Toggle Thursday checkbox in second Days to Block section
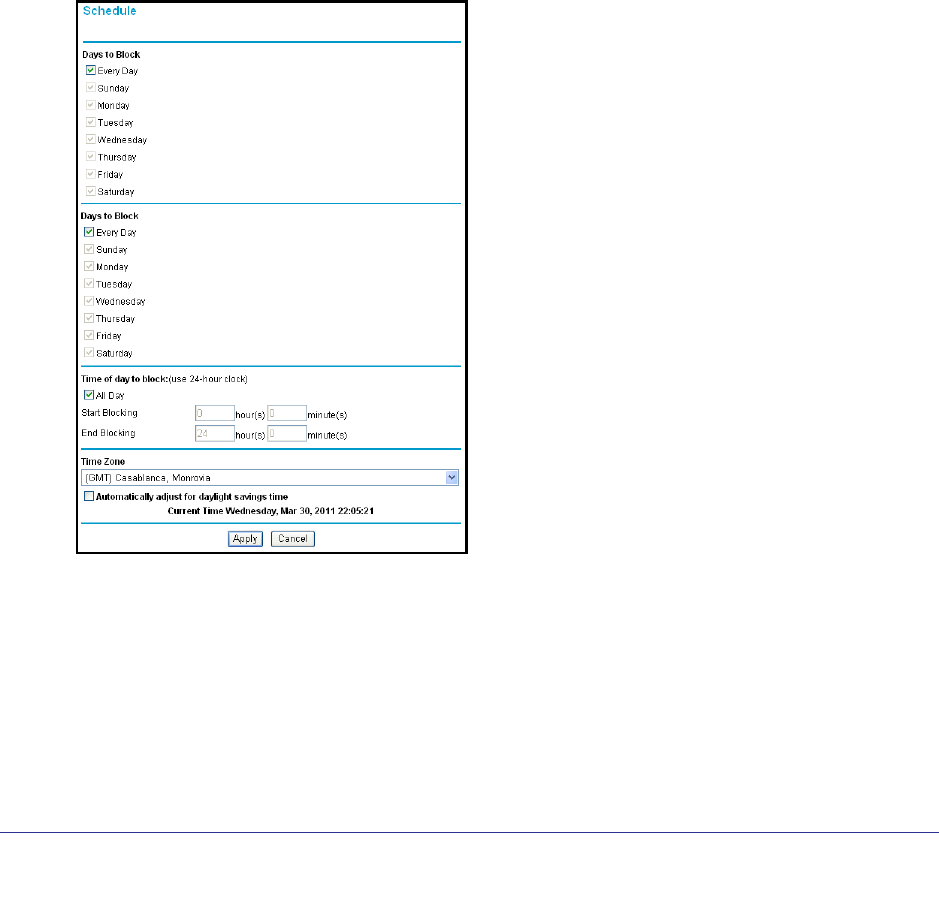The height and width of the screenshot is (902, 939). pos(89,318)
